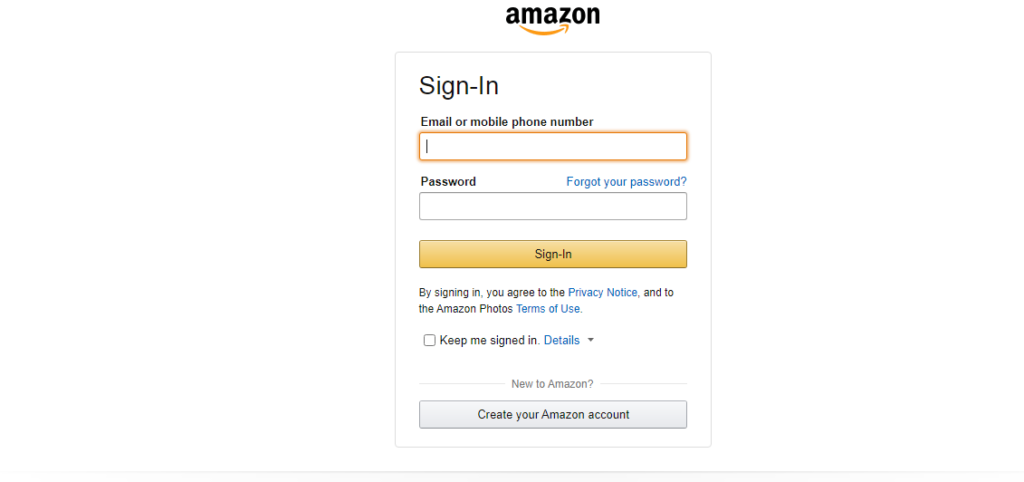Click inside the Password input box

(552, 206)
